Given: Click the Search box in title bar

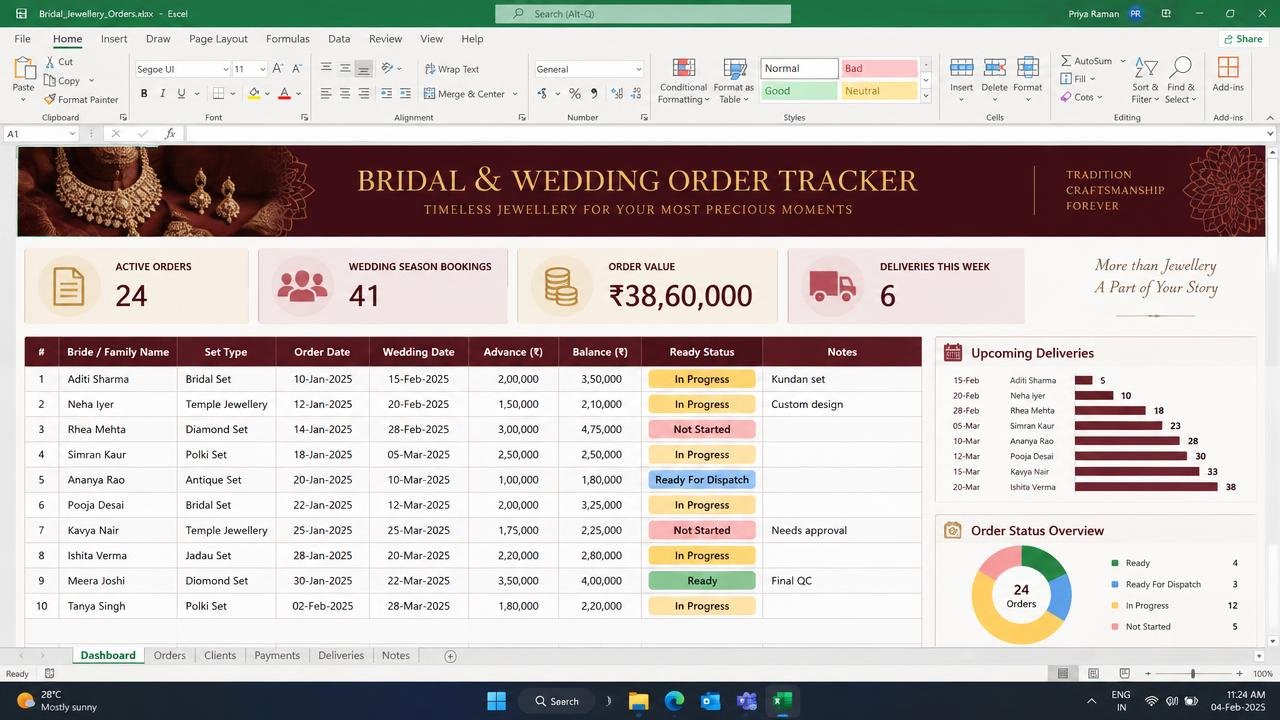Looking at the screenshot, I should 643,14.
